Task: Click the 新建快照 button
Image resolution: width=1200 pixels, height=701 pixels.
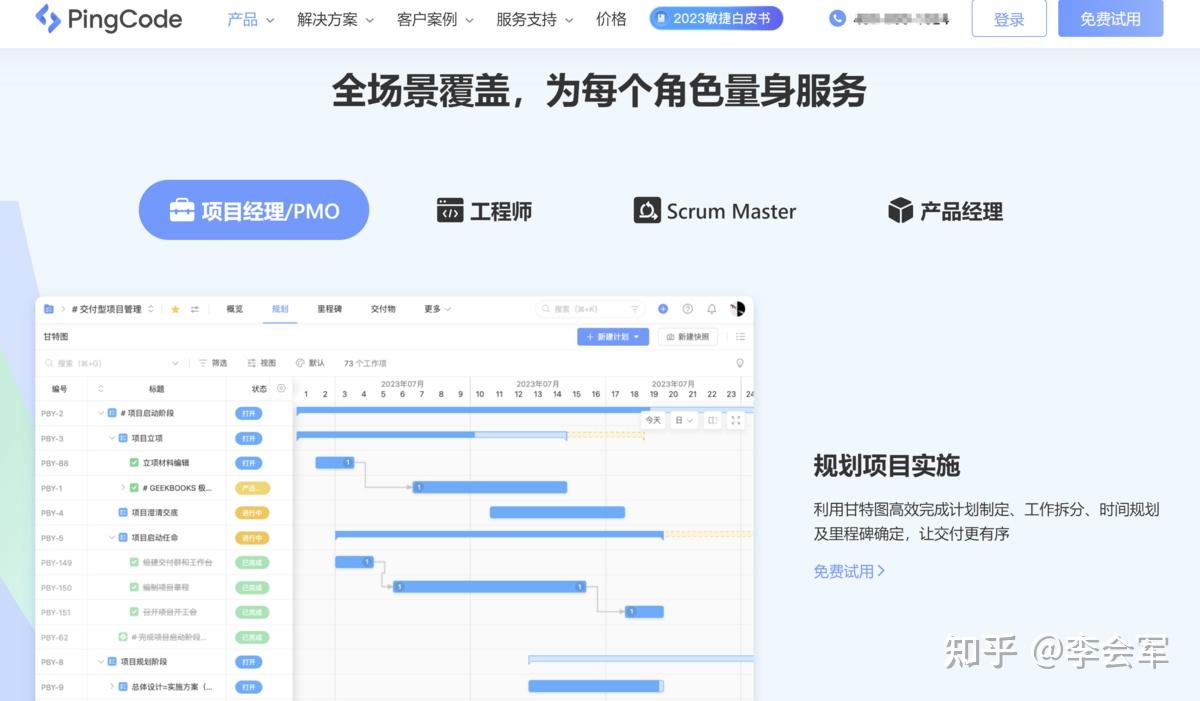Action: 688,337
